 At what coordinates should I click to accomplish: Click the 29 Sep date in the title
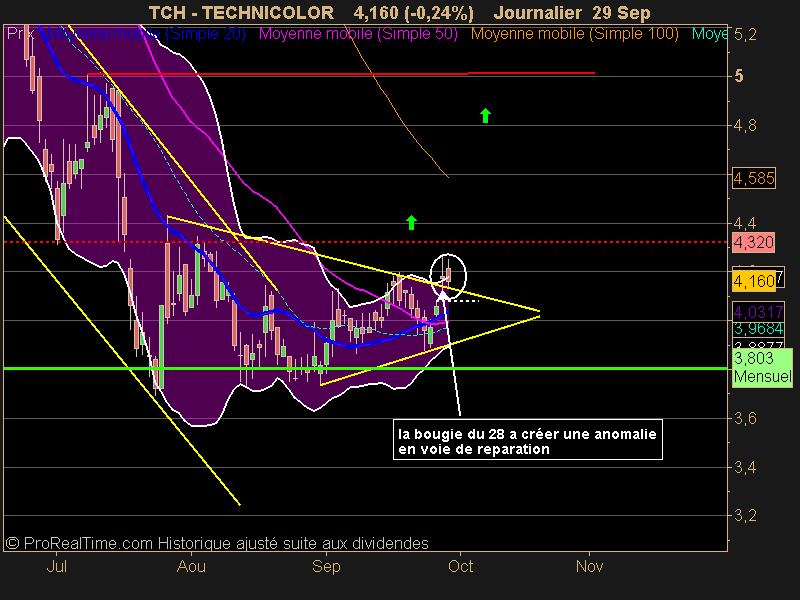[x=621, y=13]
